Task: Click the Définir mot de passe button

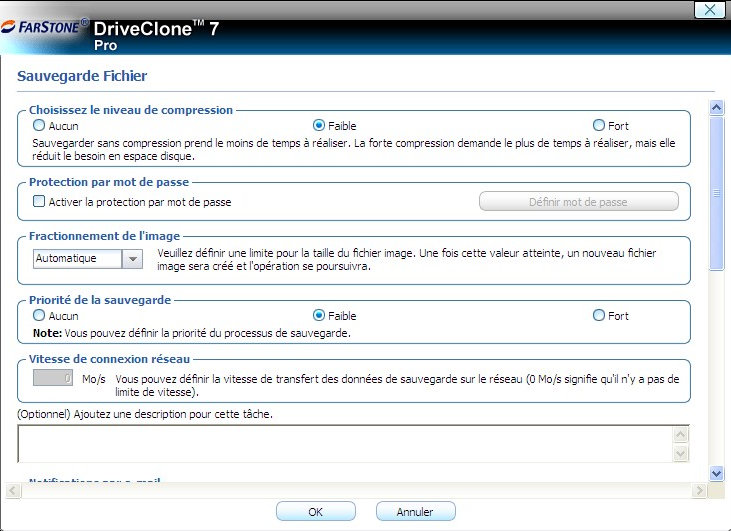Action: click(579, 202)
